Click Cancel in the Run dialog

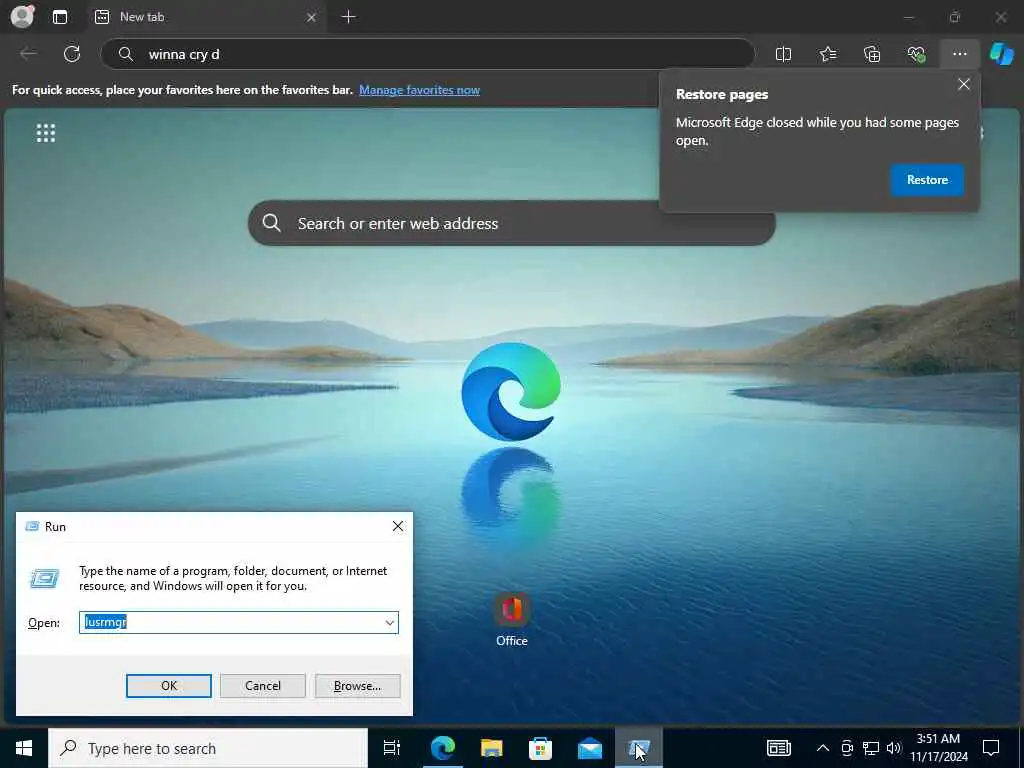click(x=263, y=686)
